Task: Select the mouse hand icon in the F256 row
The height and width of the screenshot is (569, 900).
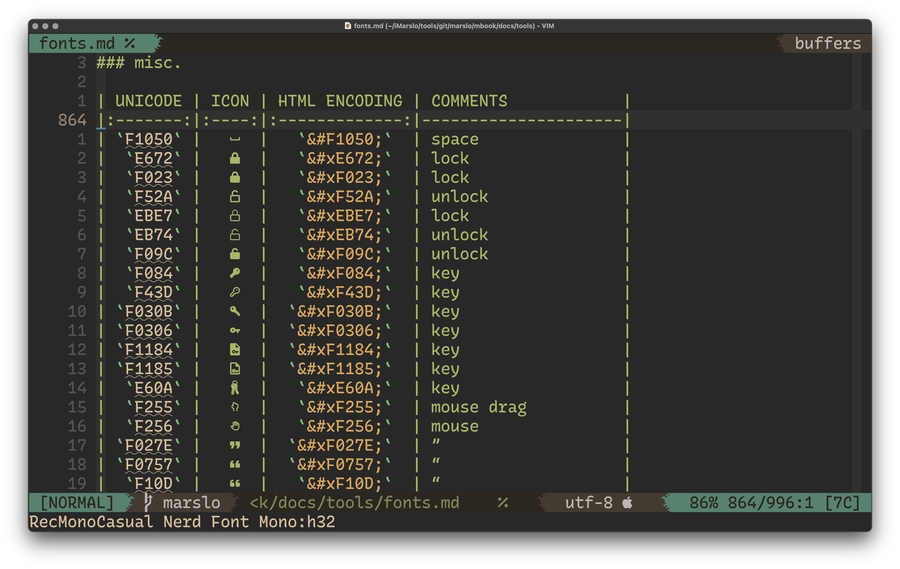Action: [x=235, y=426]
